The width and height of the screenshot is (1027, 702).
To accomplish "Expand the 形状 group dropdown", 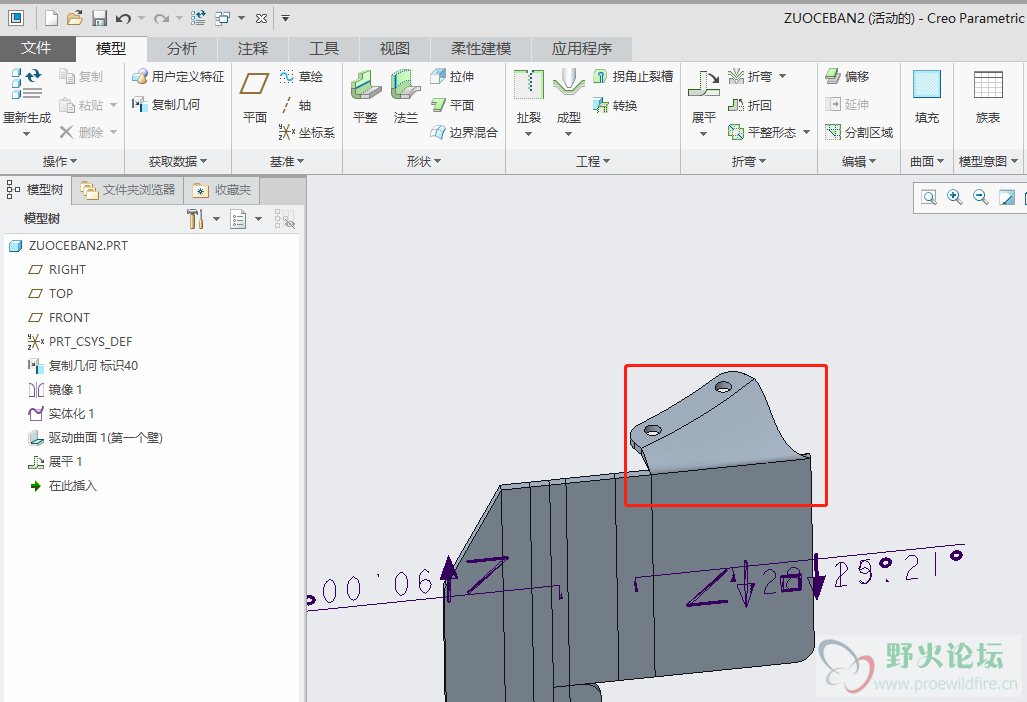I will (424, 161).
